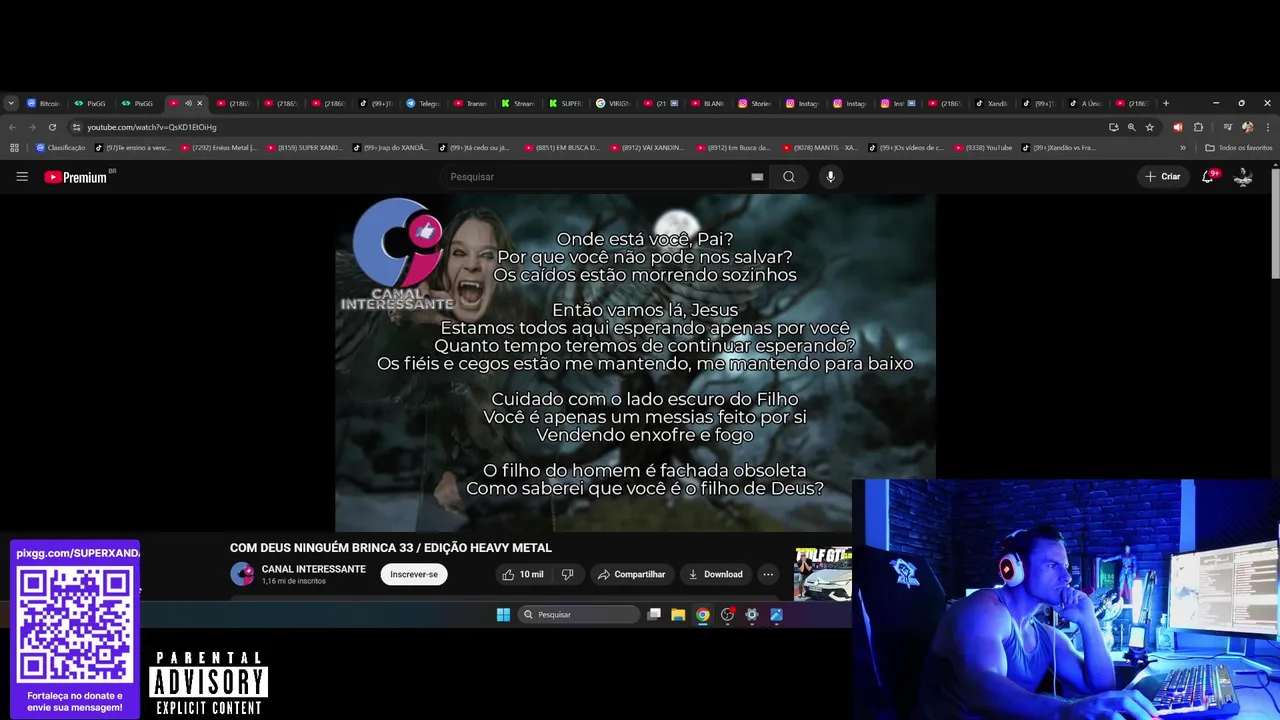Open the Settings gear on the taskbar
This screenshot has height=720, width=1280.
(752, 615)
